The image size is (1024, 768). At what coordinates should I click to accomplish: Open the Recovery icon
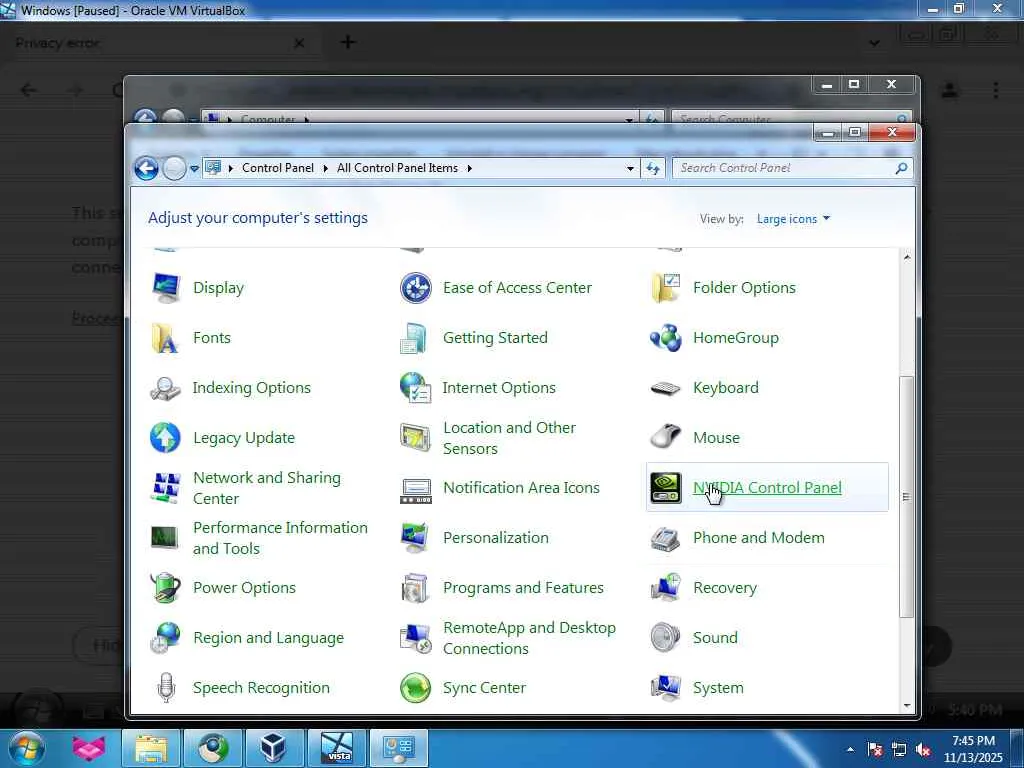click(x=665, y=588)
